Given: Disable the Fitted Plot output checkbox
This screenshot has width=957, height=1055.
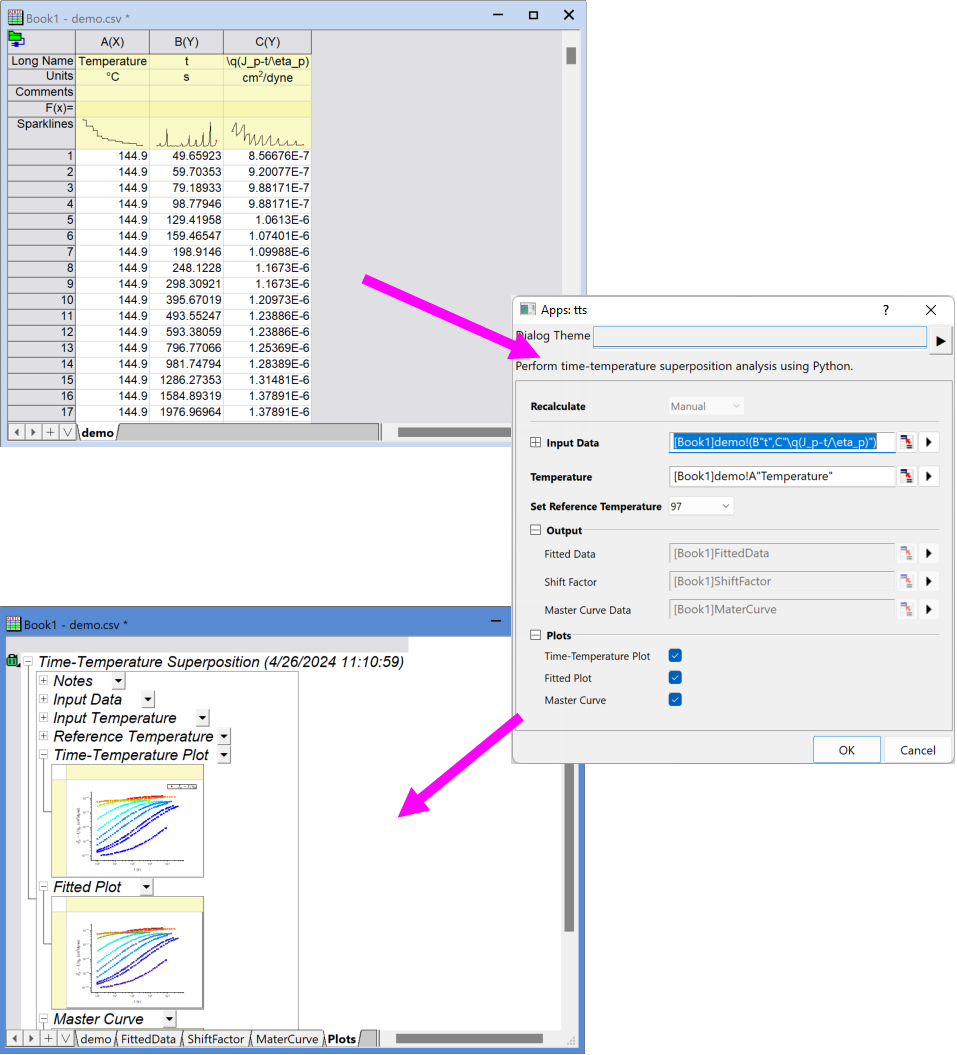Looking at the screenshot, I should pyautogui.click(x=675, y=677).
